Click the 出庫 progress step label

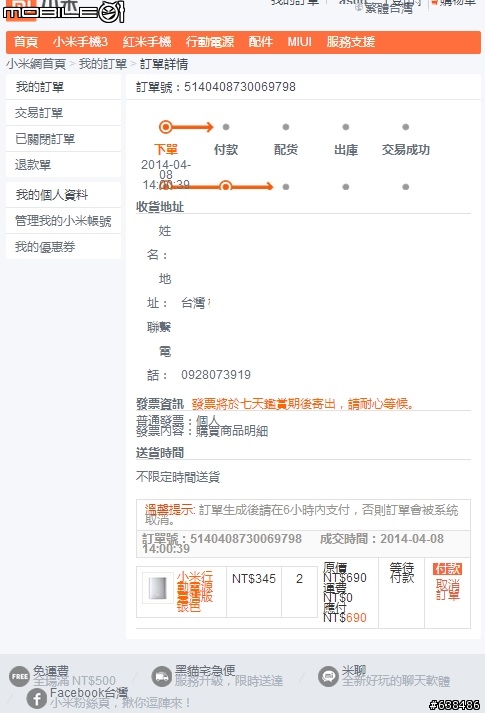click(346, 150)
